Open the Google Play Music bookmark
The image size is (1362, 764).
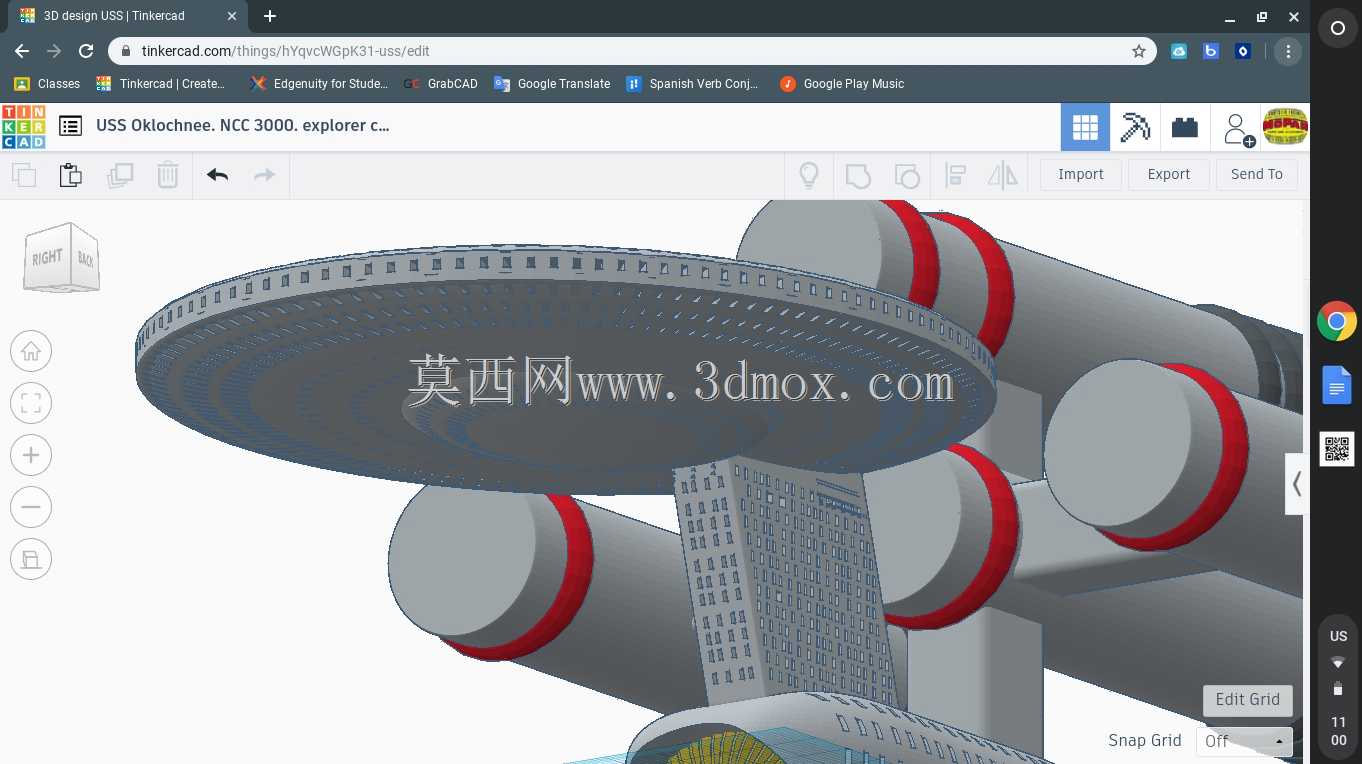pos(842,84)
